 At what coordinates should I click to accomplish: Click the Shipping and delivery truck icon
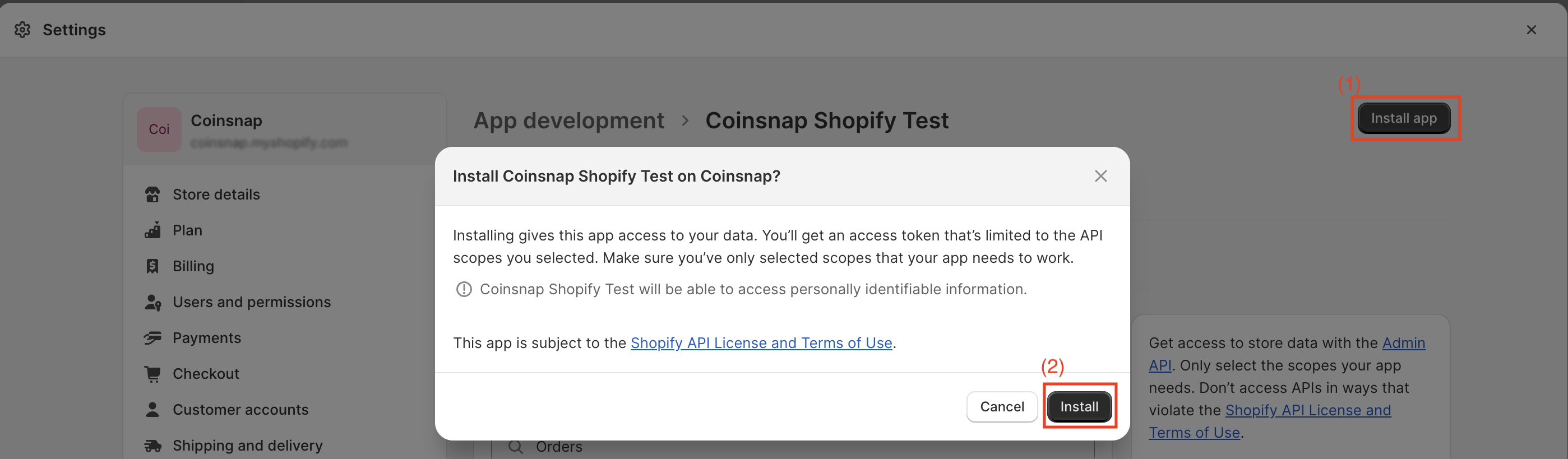click(x=152, y=446)
